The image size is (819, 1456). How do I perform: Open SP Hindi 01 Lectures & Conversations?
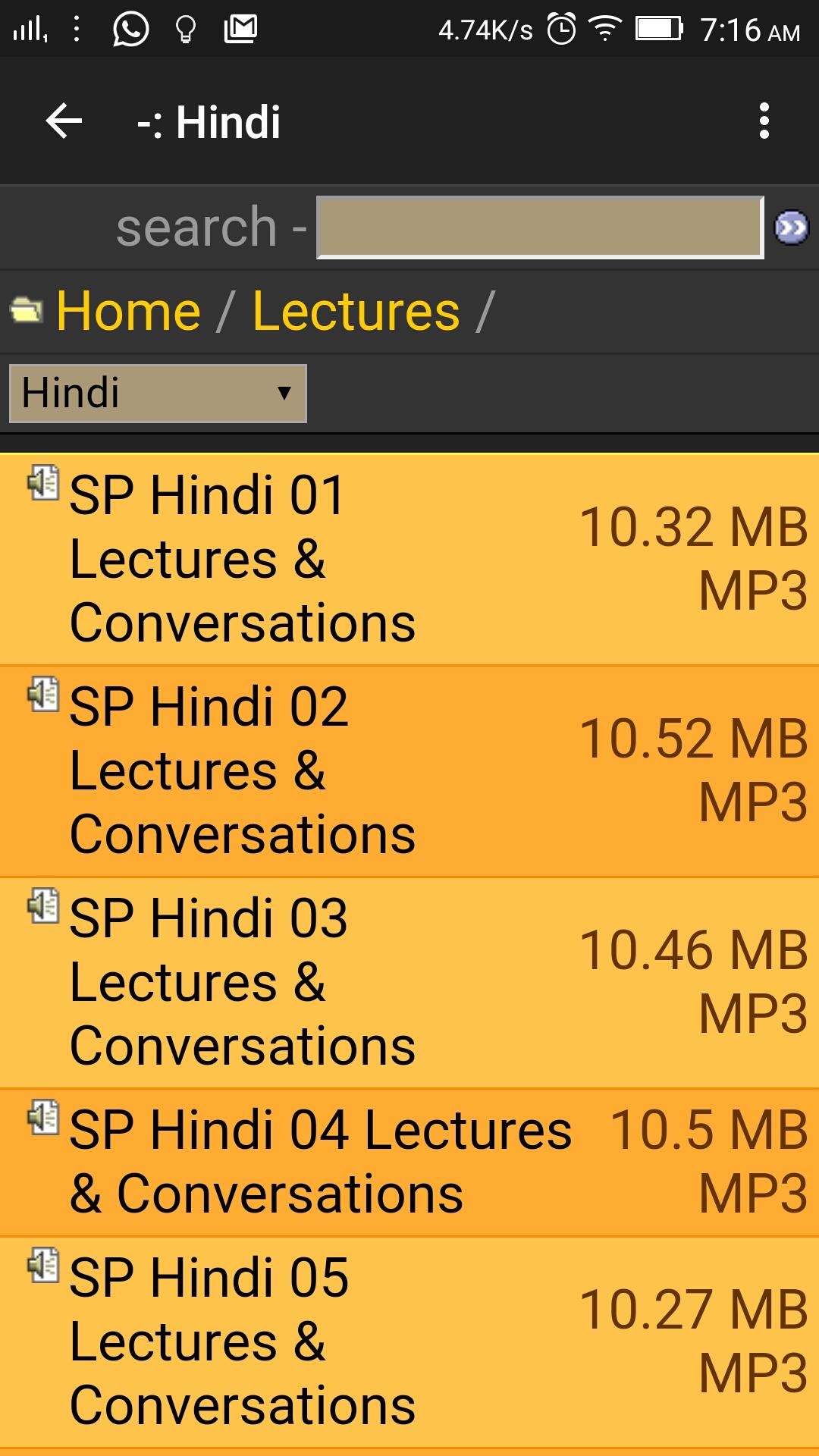coord(243,559)
